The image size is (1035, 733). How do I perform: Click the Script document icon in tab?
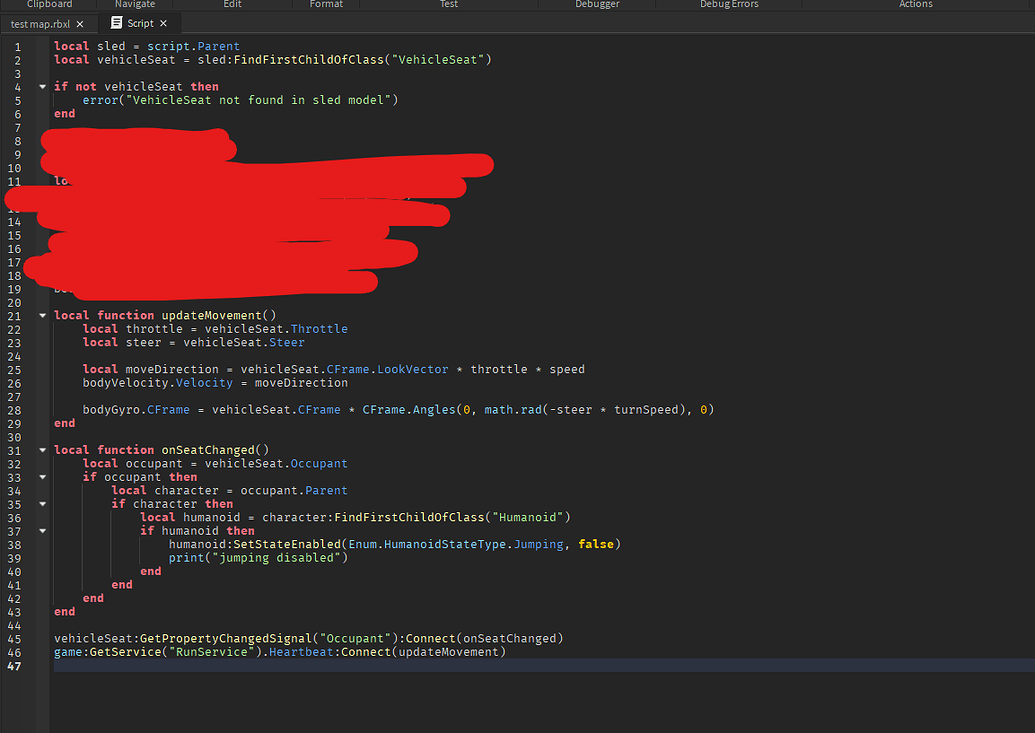[116, 22]
